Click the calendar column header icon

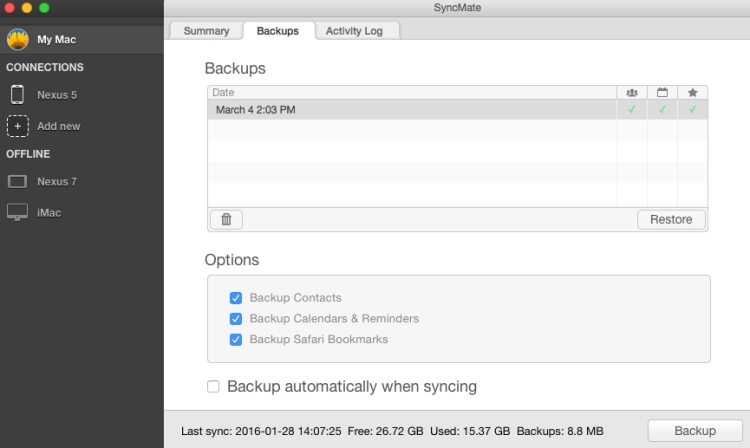pos(662,92)
